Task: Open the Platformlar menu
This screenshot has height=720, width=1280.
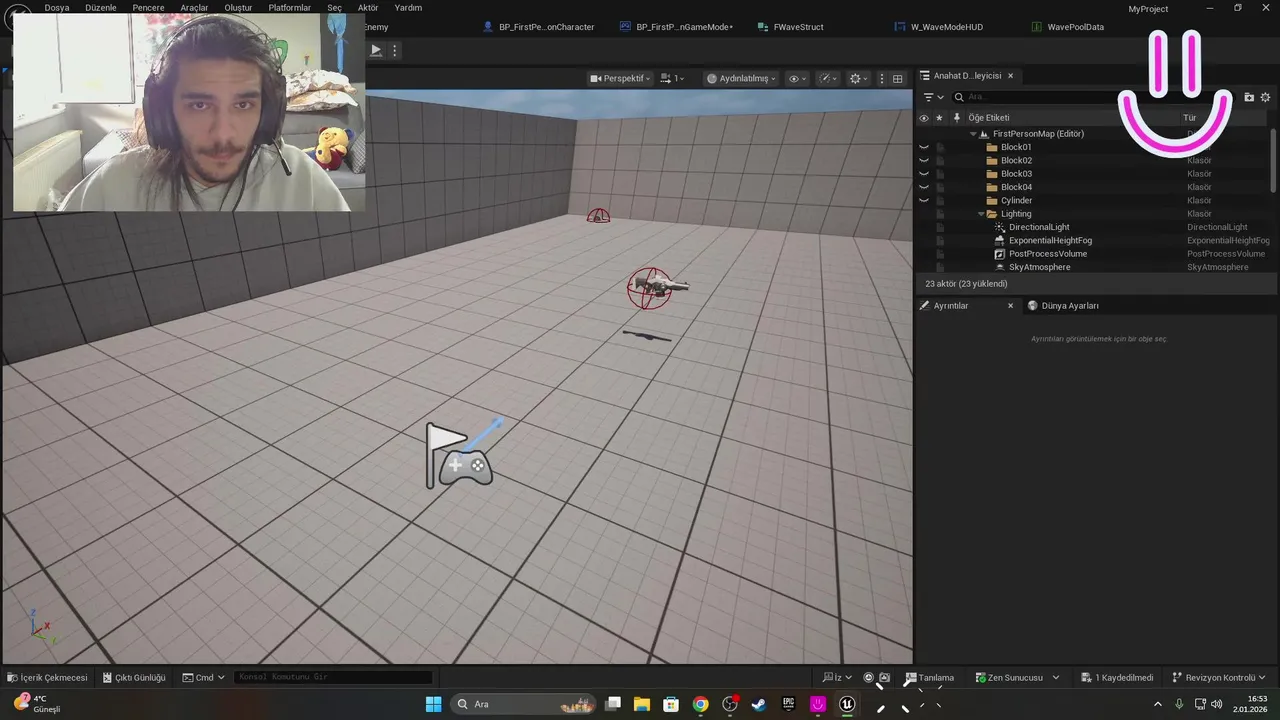Action: [x=290, y=8]
